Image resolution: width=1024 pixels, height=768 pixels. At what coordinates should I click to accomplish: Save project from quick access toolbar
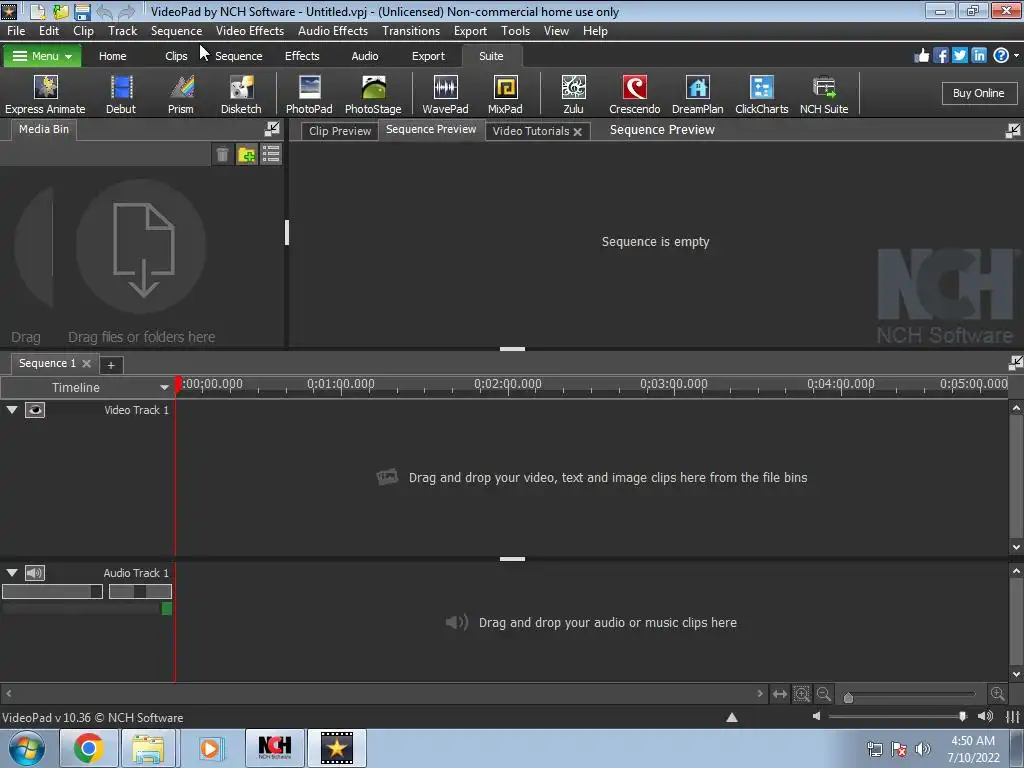point(82,11)
